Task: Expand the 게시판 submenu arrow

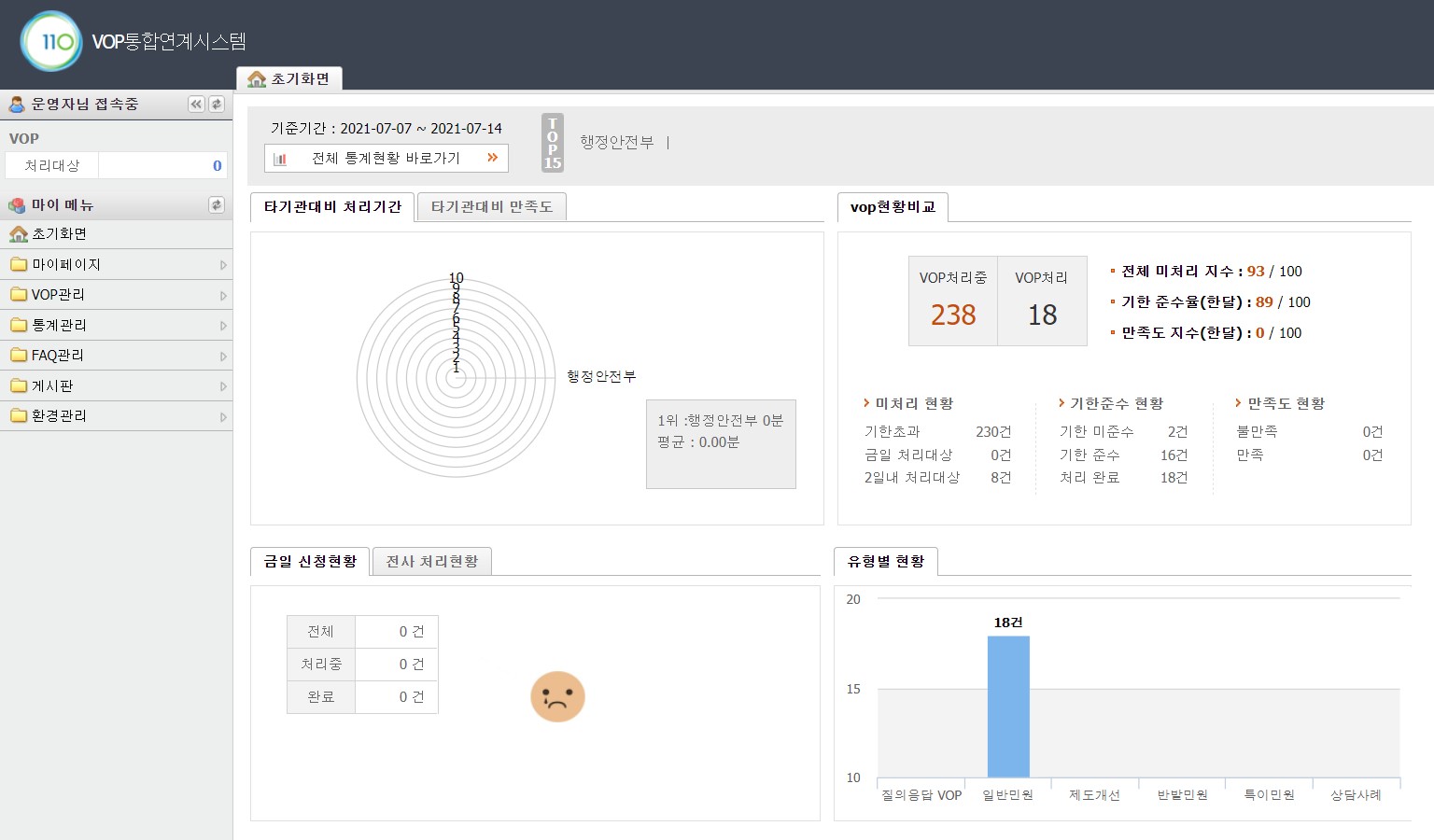Action: (223, 386)
